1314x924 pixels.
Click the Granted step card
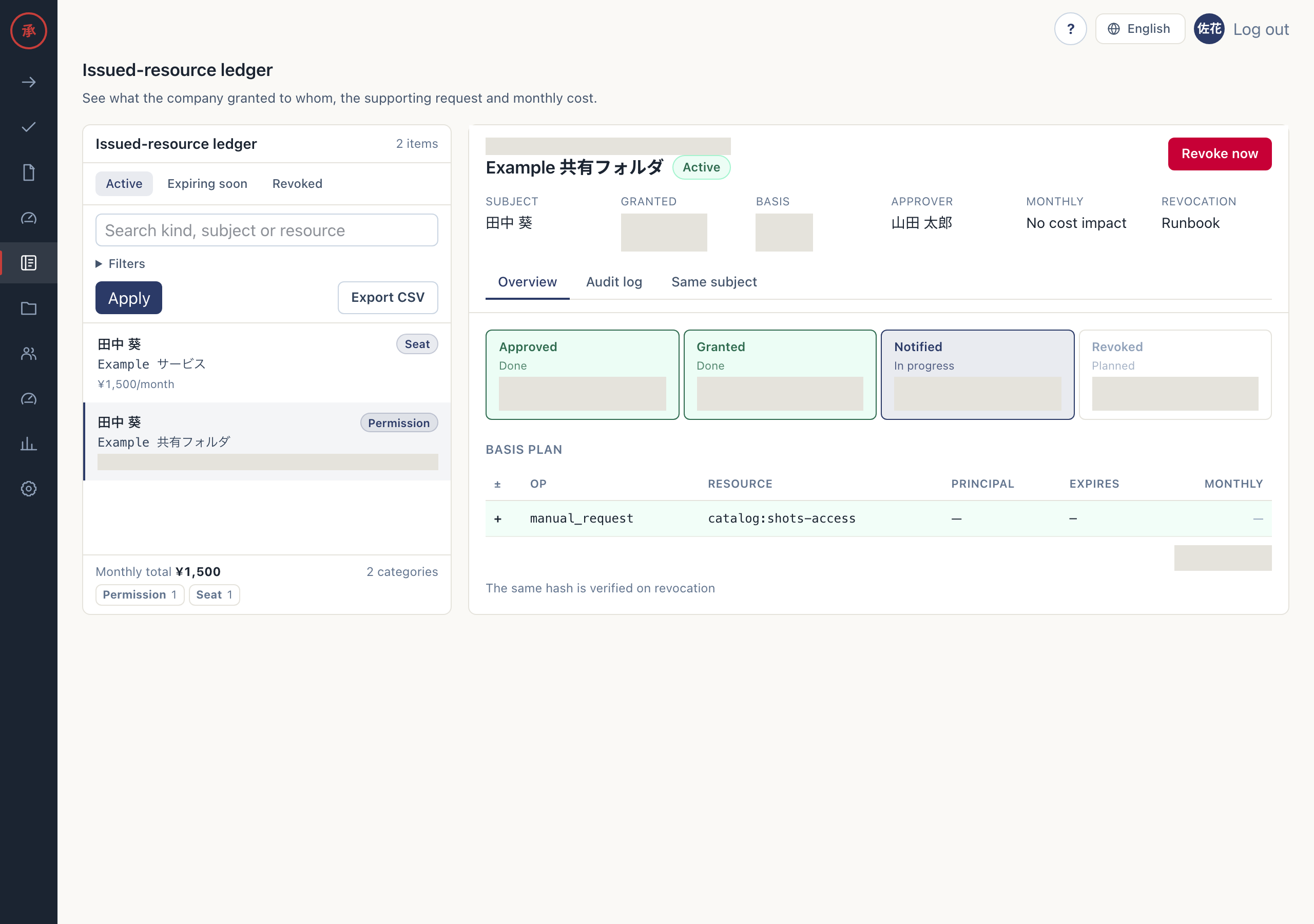tap(780, 374)
